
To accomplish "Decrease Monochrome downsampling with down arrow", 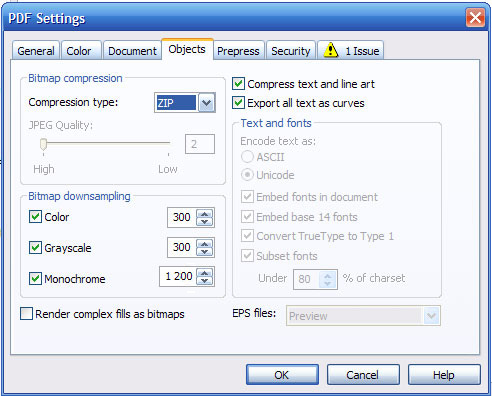I will point(205,281).
